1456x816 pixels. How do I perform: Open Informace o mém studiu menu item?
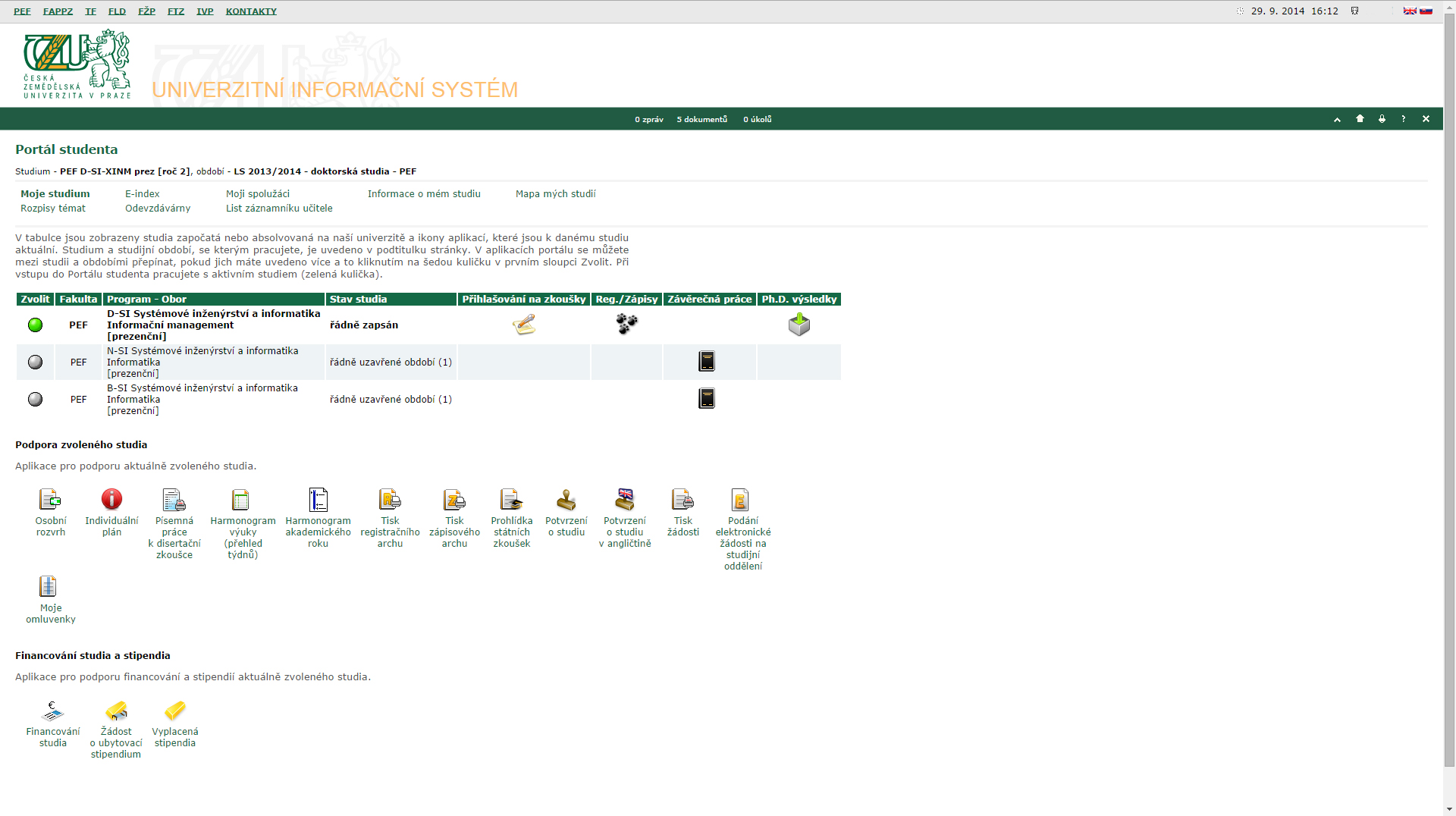pos(424,194)
